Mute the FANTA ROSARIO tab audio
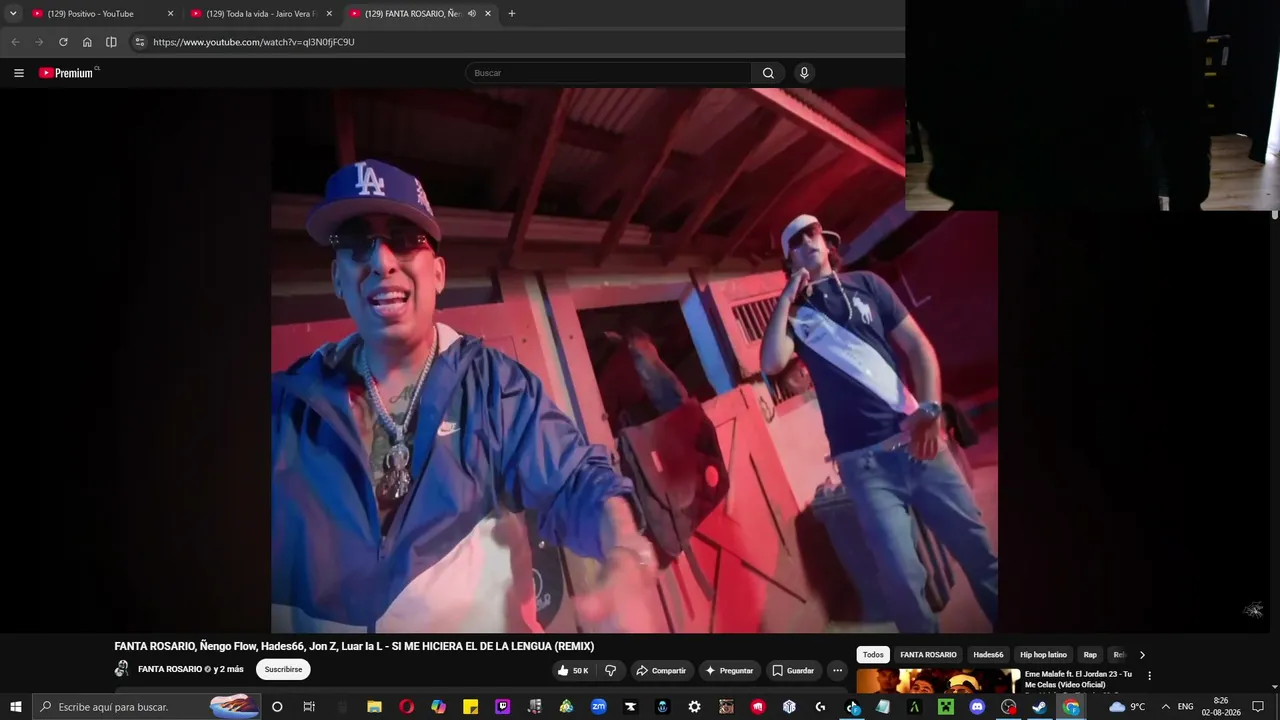The image size is (1280, 720). 471,14
